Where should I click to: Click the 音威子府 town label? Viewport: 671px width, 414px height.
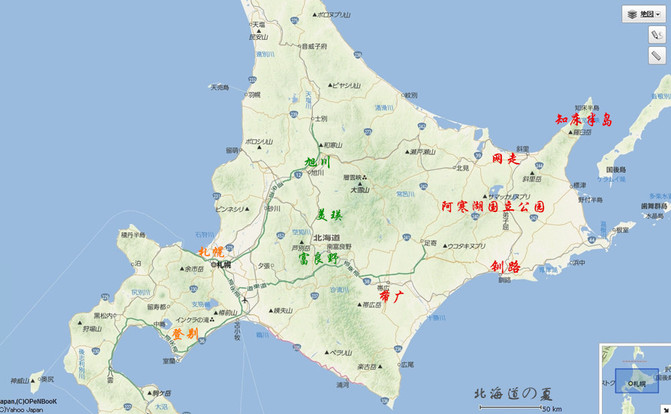point(315,46)
